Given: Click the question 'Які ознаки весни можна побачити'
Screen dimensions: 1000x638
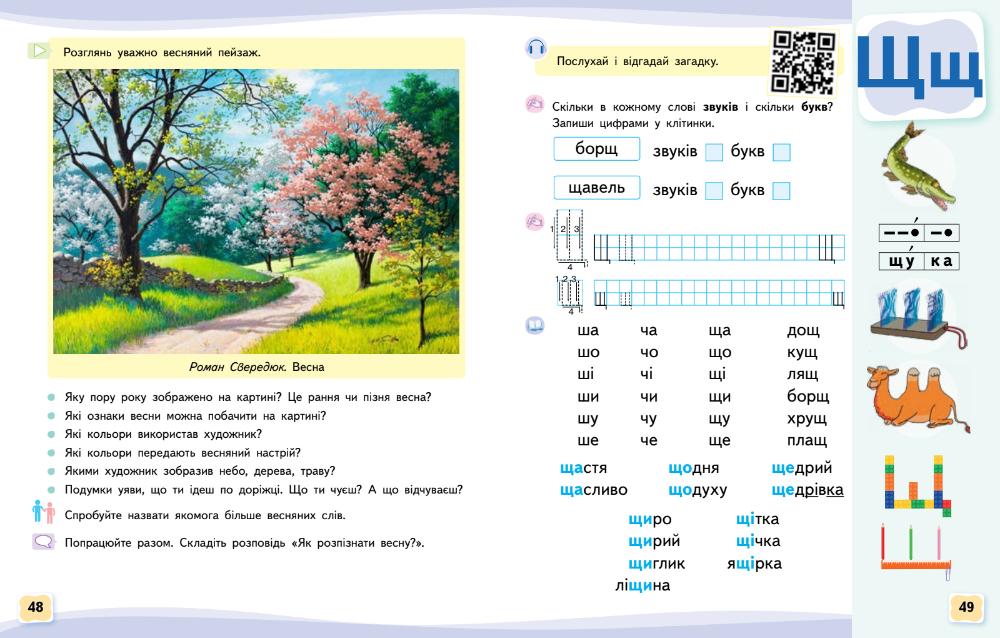Looking at the screenshot, I should tap(195, 416).
